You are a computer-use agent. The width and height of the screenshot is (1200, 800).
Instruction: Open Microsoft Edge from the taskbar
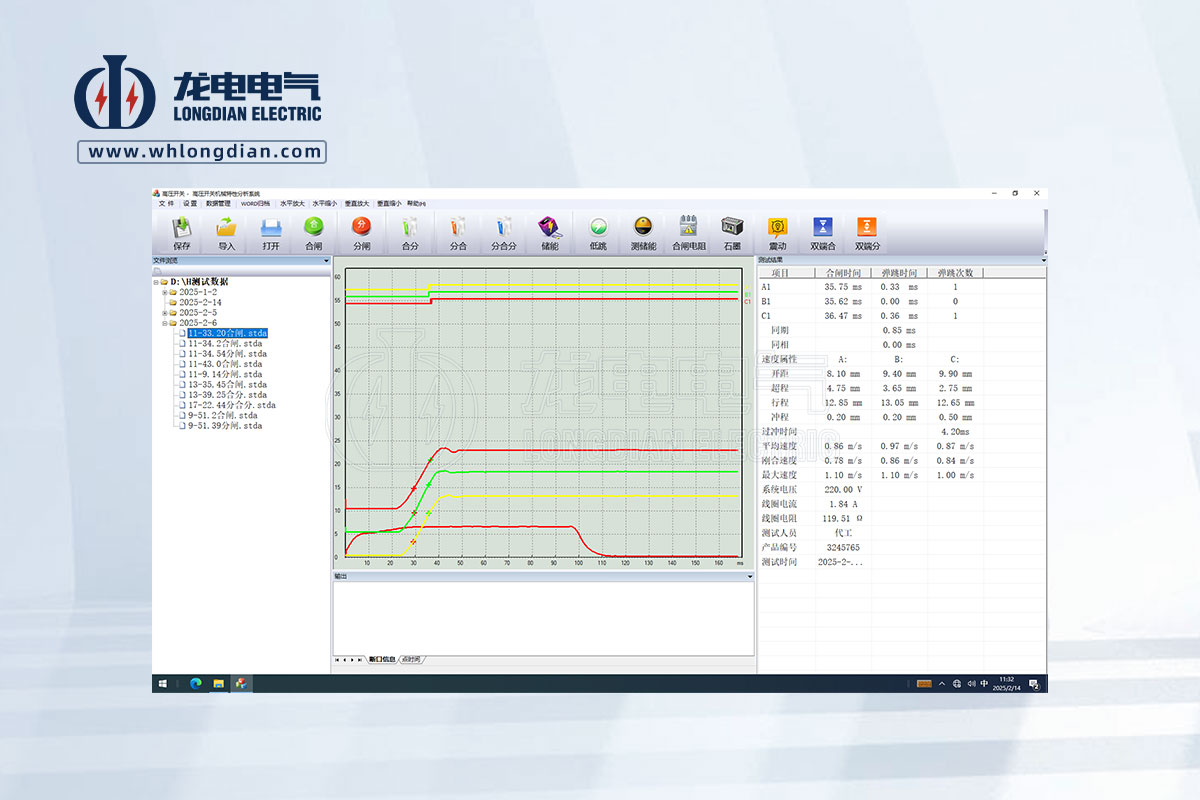[195, 684]
